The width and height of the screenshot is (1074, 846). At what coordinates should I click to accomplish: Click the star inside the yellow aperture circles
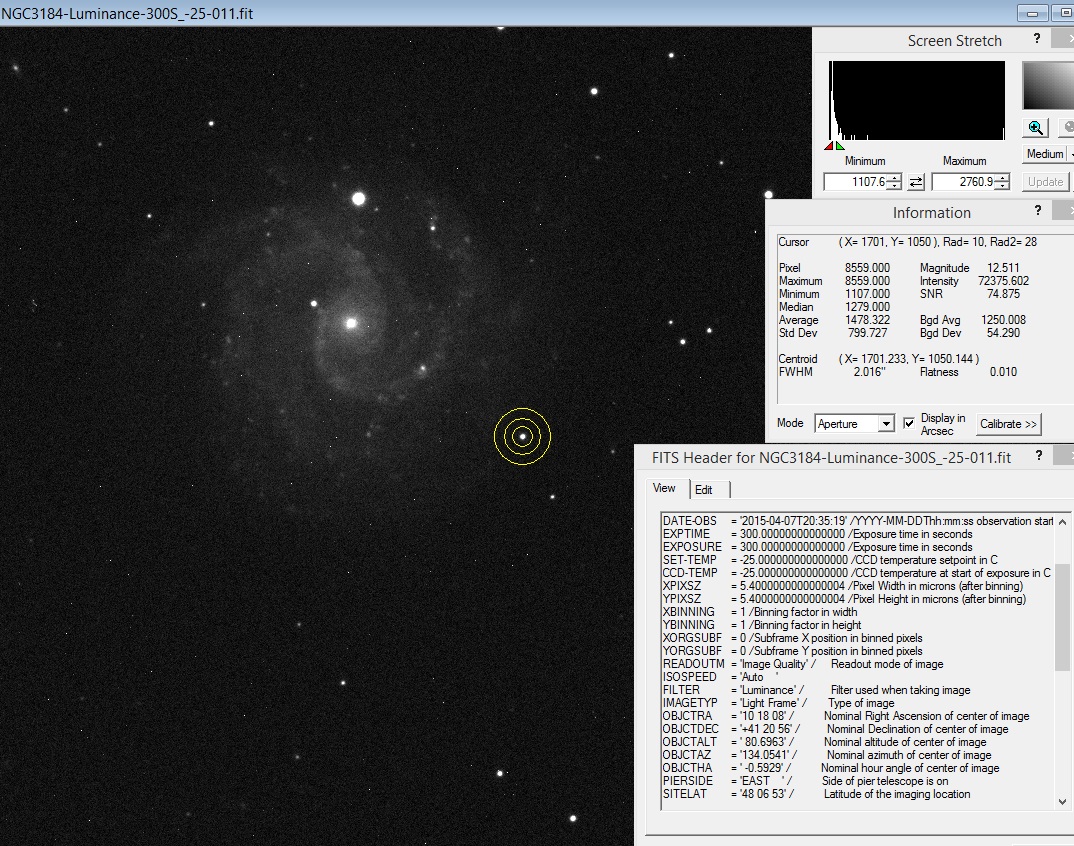[x=521, y=437]
